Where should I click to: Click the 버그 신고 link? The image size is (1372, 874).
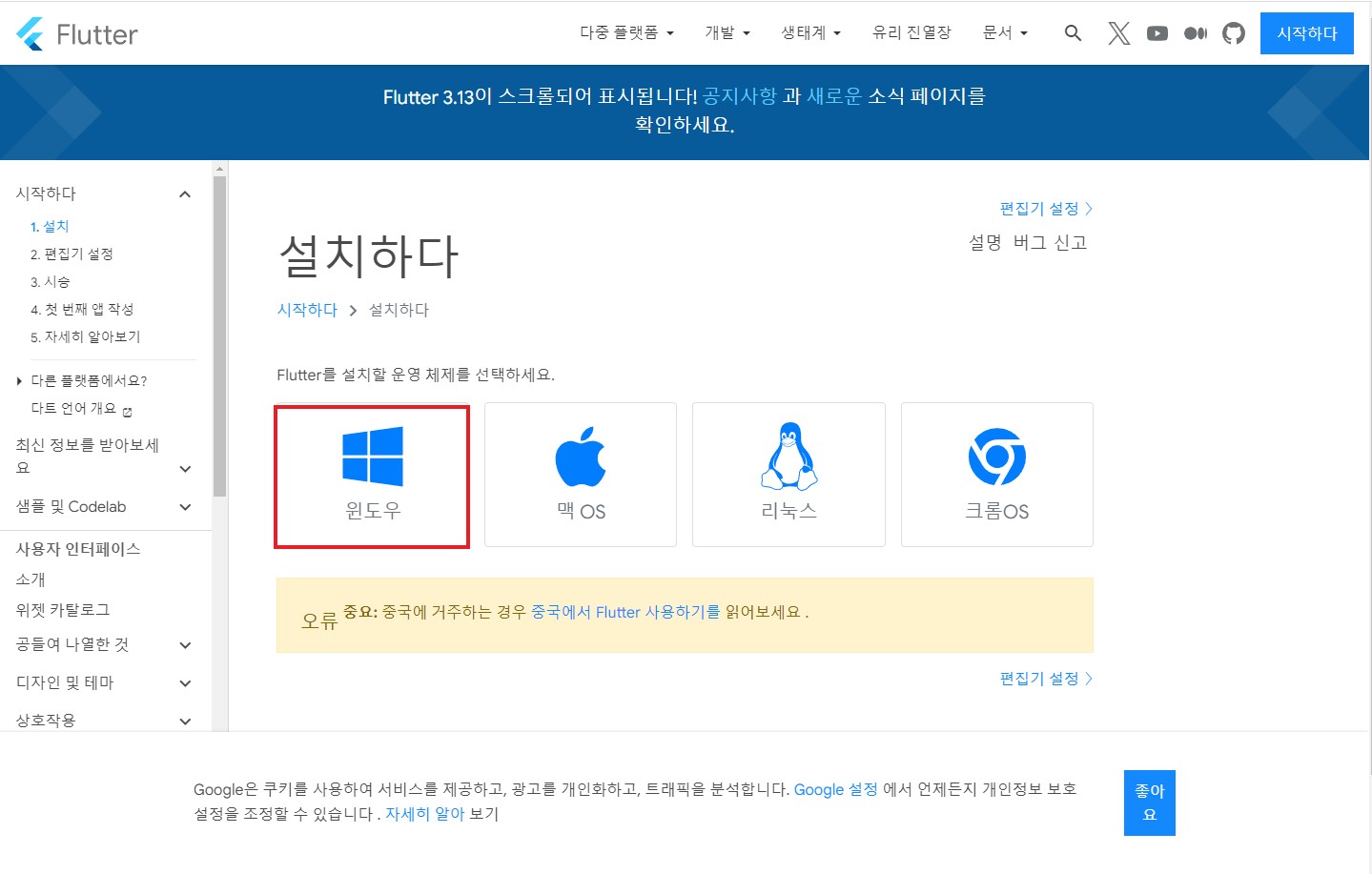click(1050, 242)
